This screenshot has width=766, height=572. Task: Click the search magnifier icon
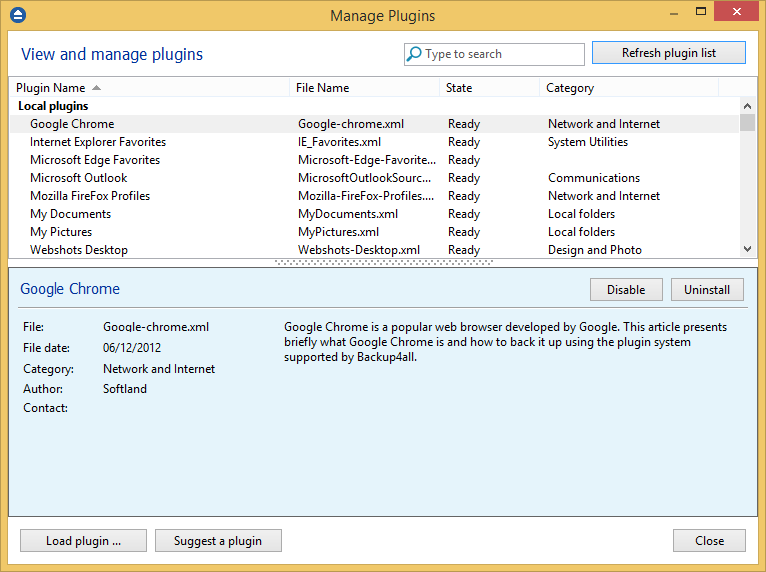(414, 54)
